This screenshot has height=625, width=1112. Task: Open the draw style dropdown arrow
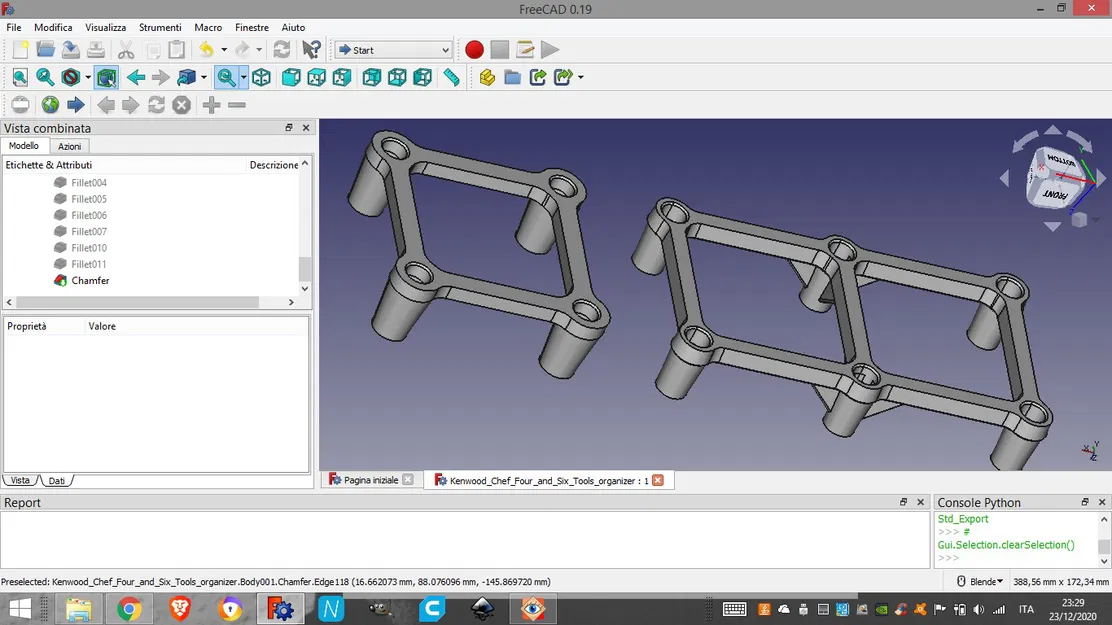pyautogui.click(x=88, y=77)
